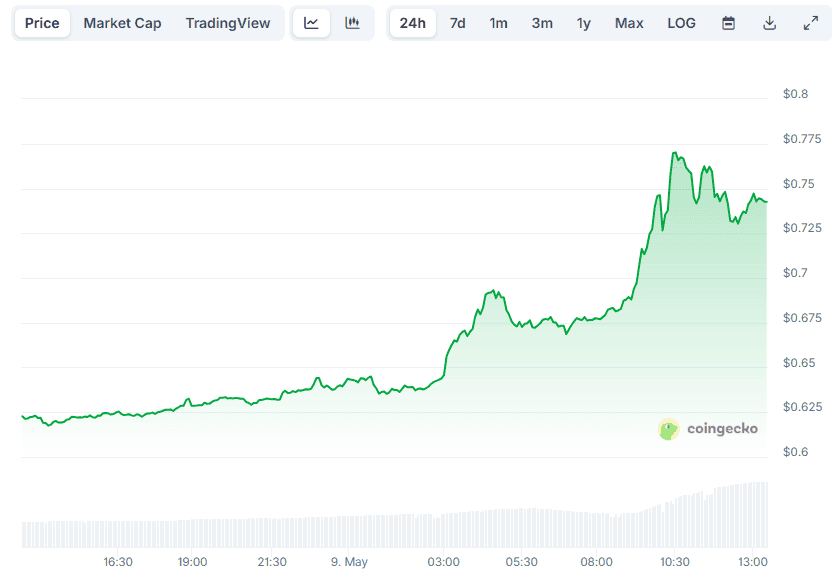The height and width of the screenshot is (577, 832).
Task: Click the 9. May date label
Action: (349, 562)
